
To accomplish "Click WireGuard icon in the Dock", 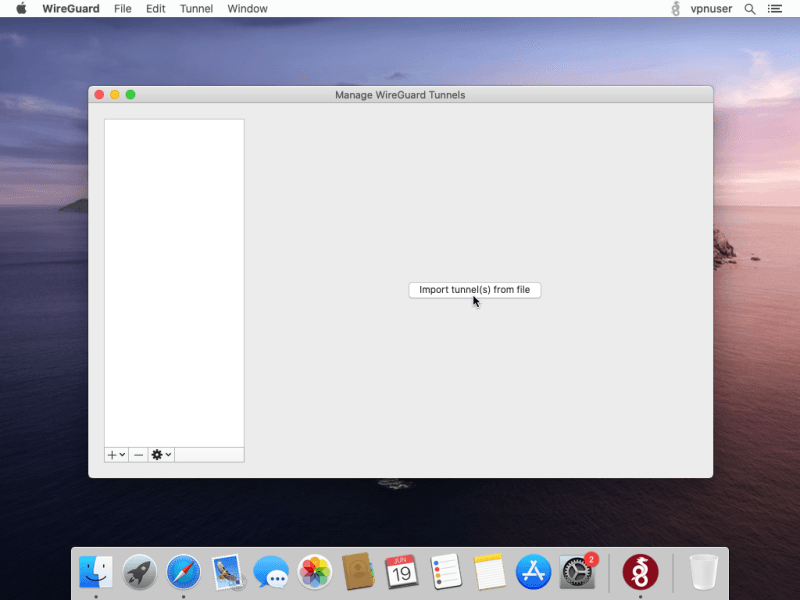I will pos(640,572).
